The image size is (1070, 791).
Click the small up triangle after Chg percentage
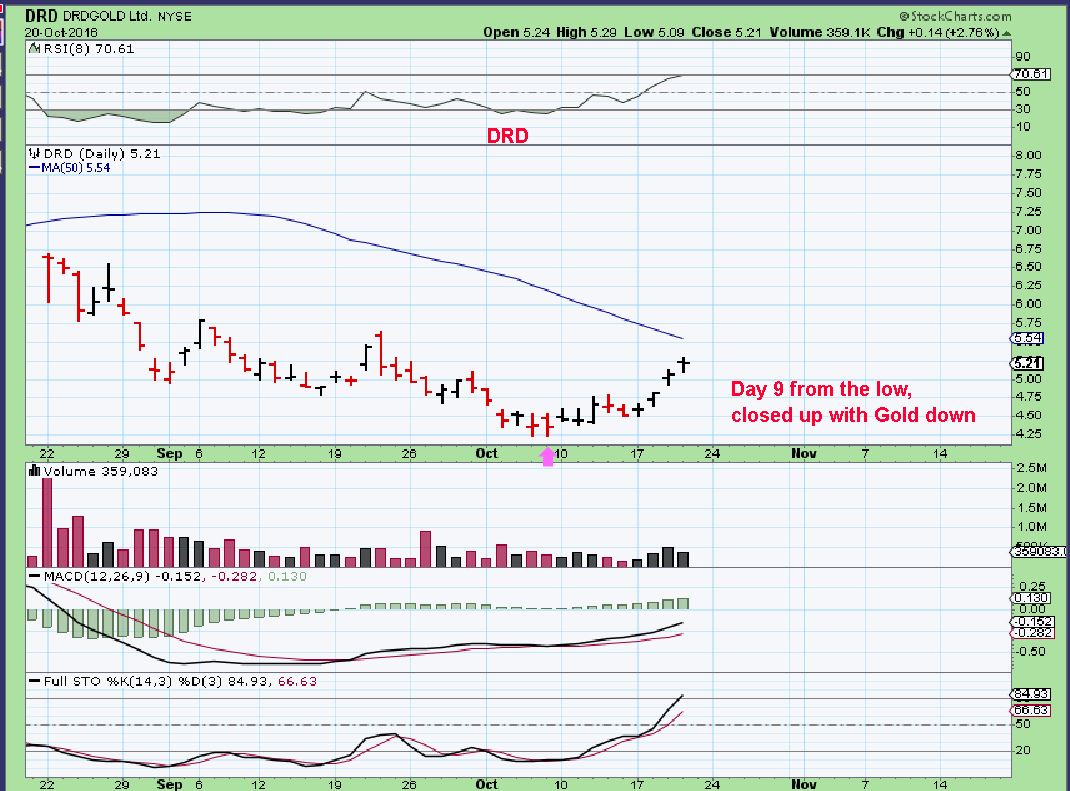(x=1007, y=33)
